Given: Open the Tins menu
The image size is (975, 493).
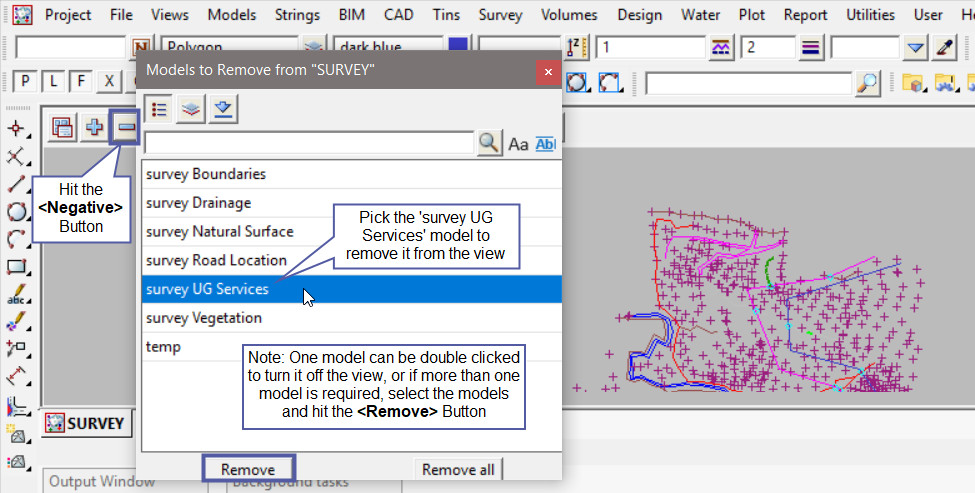Looking at the screenshot, I should 446,15.
